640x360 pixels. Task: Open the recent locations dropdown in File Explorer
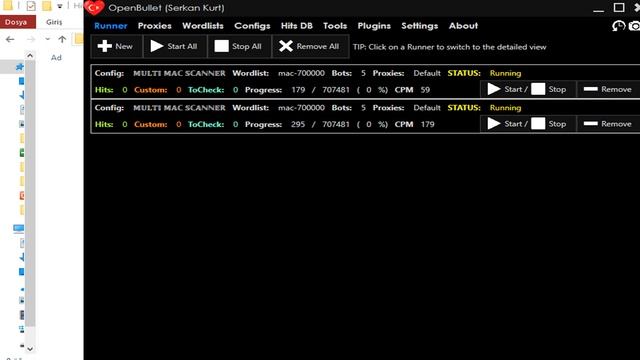pyautogui.click(x=48, y=39)
